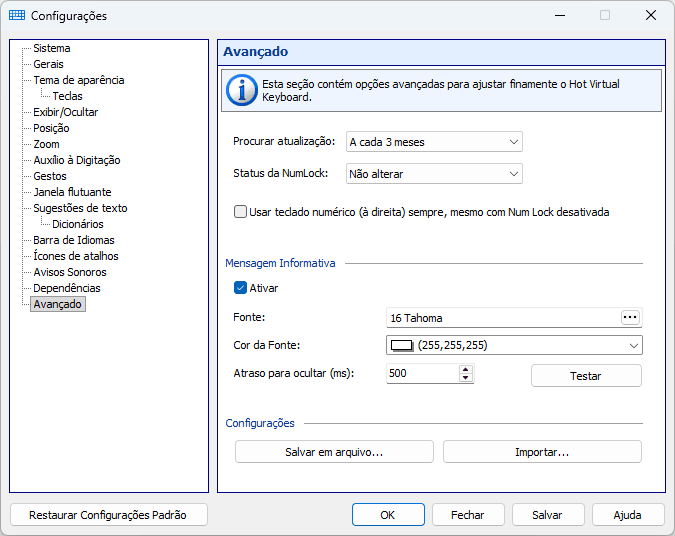Open the Status da NumLock dropdown

coord(434,174)
